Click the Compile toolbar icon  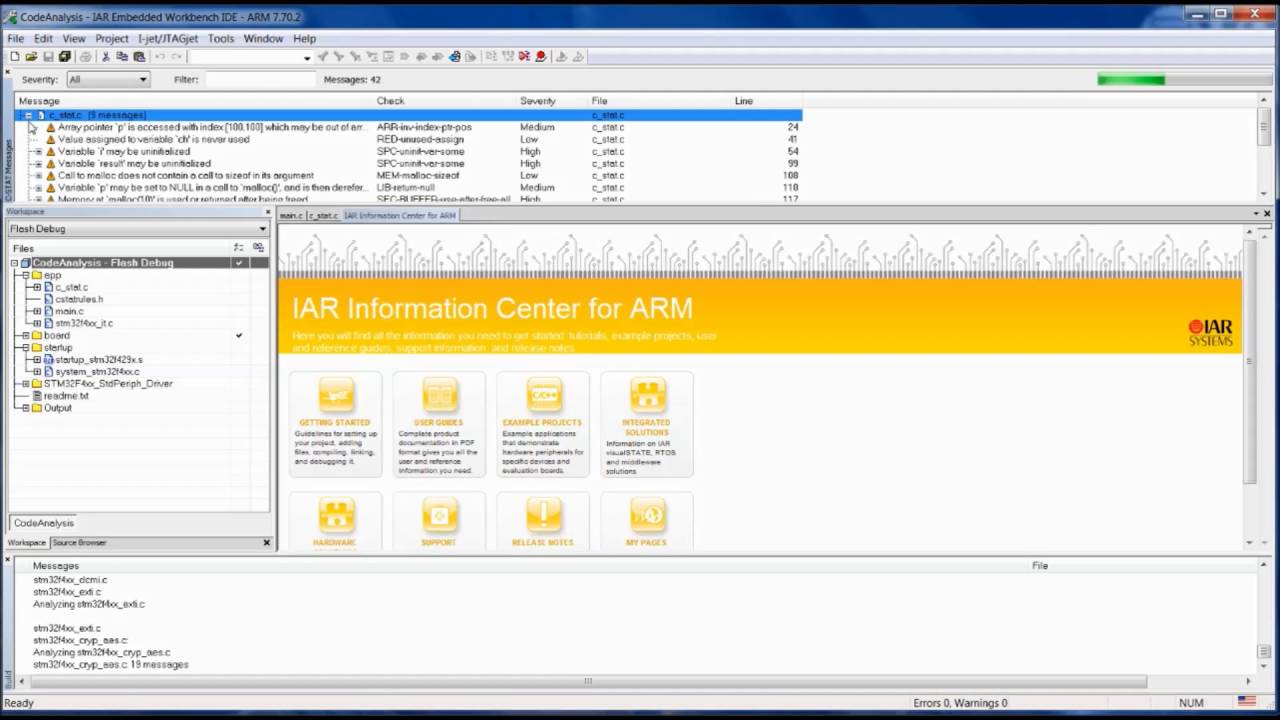[x=490, y=56]
